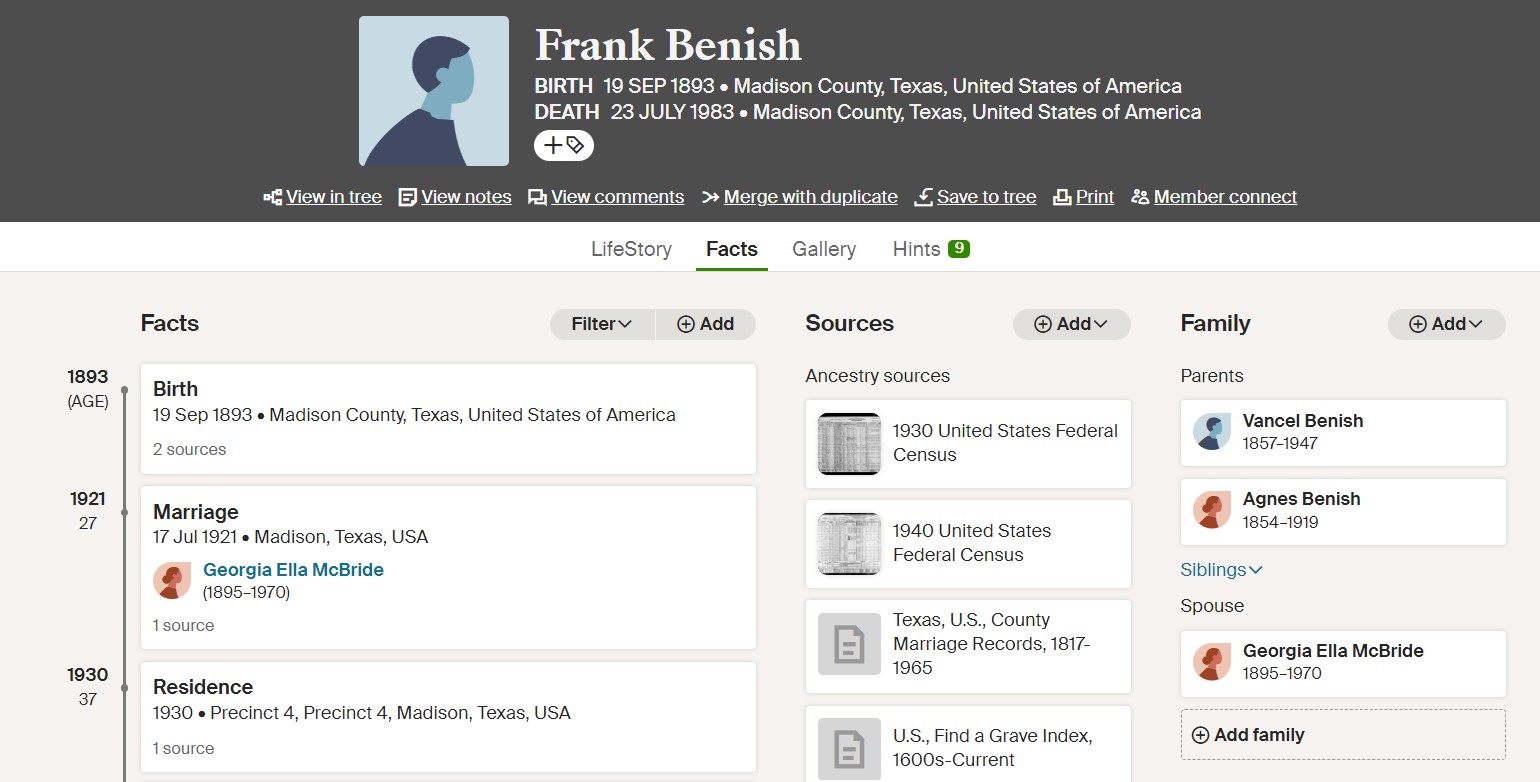Switch to the LifeStory tab

631,249
